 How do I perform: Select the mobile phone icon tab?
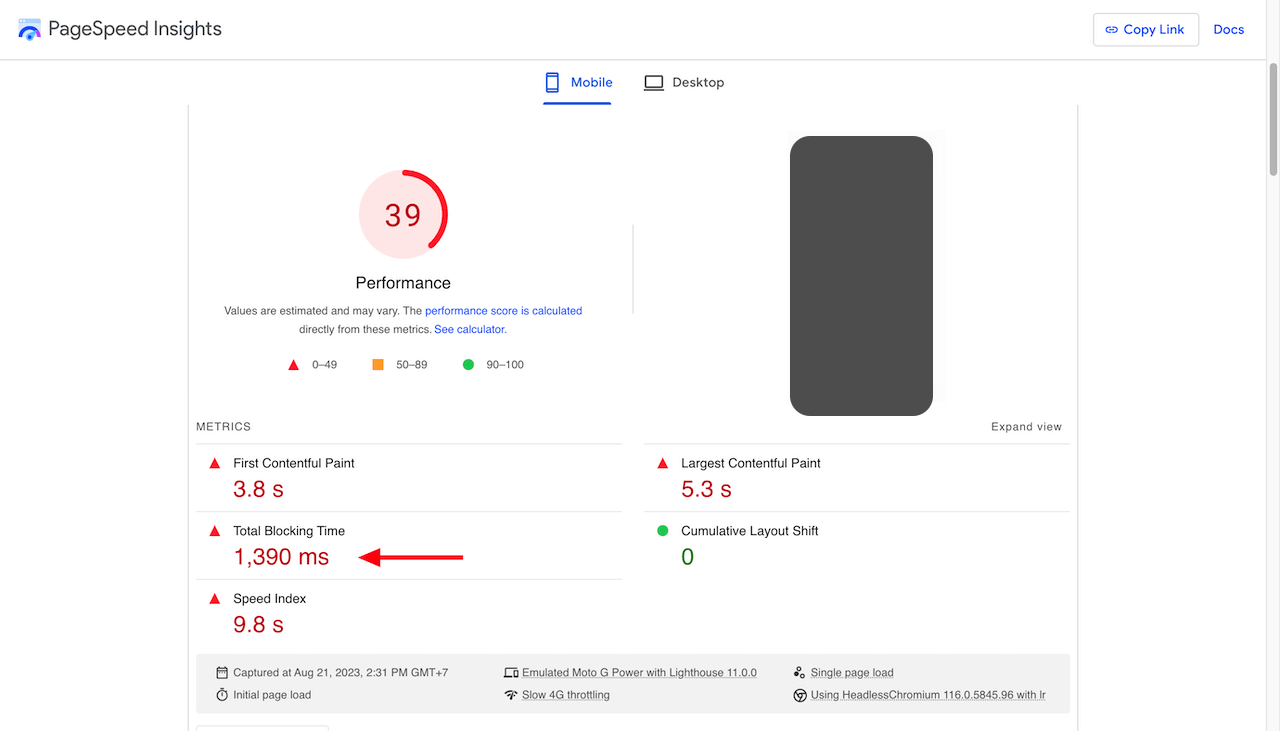pos(552,82)
